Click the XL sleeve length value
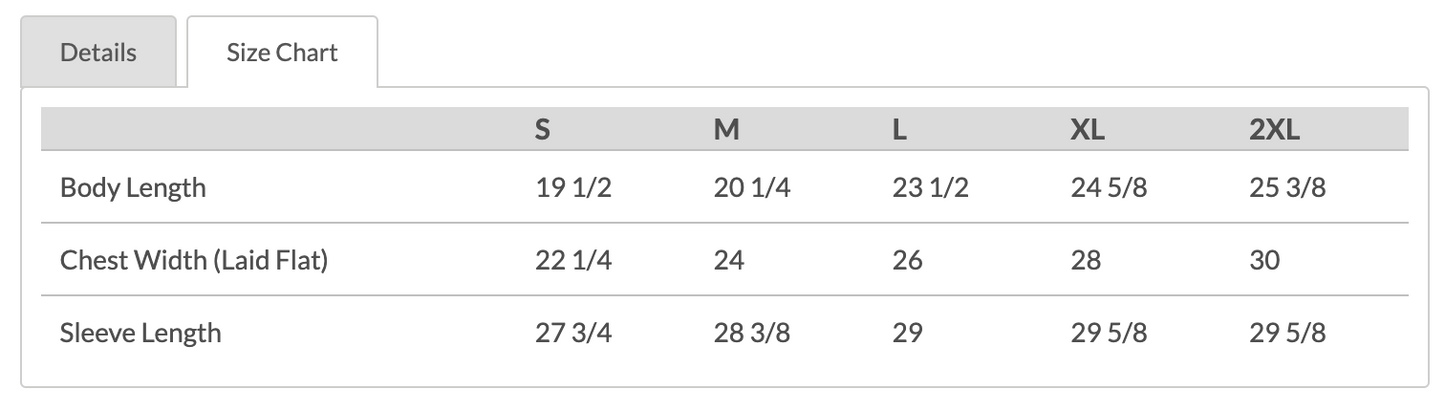Image resolution: width=1445 pixels, height=411 pixels. [x=1108, y=332]
